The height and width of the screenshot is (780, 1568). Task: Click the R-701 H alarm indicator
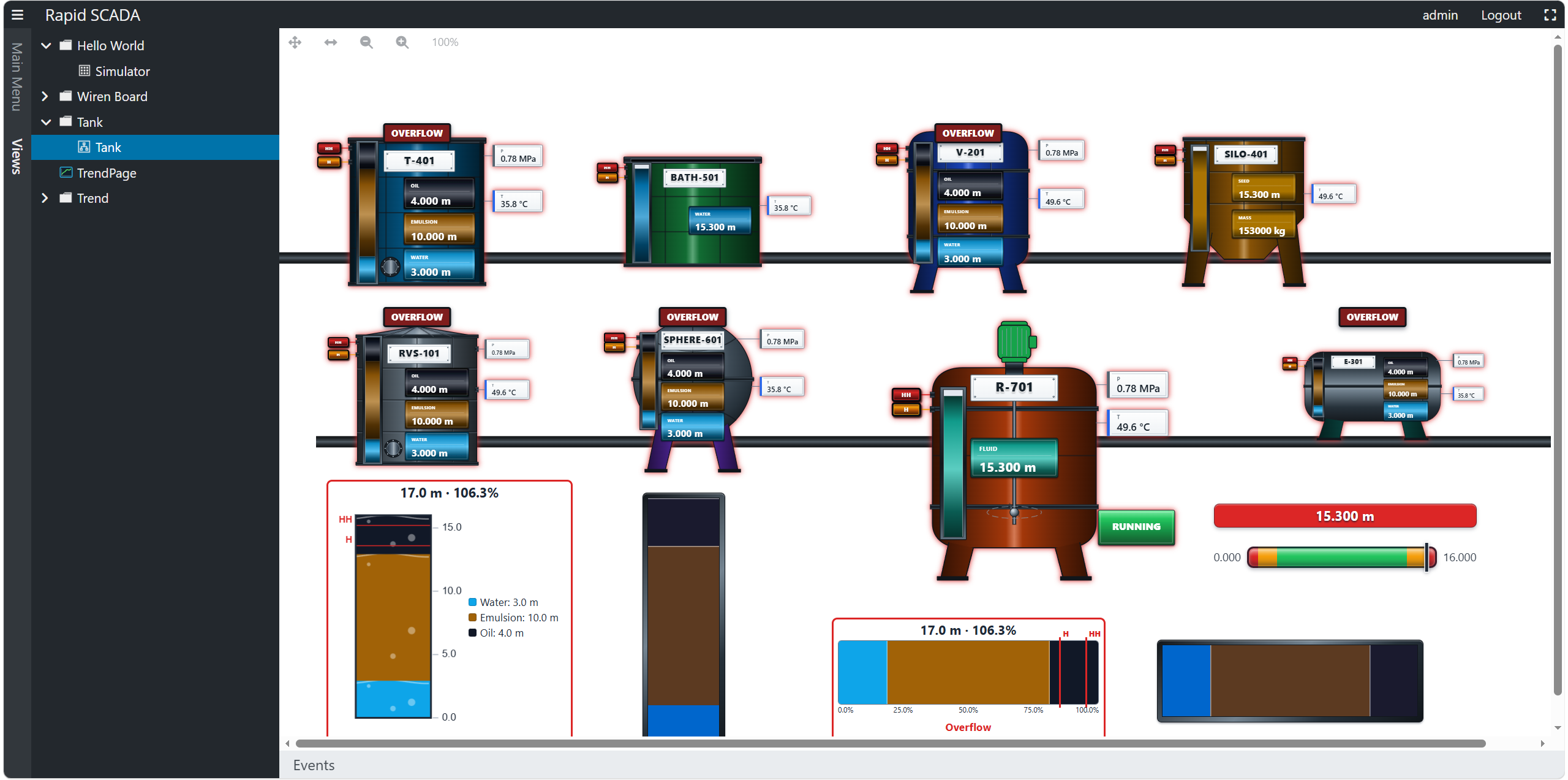(906, 409)
